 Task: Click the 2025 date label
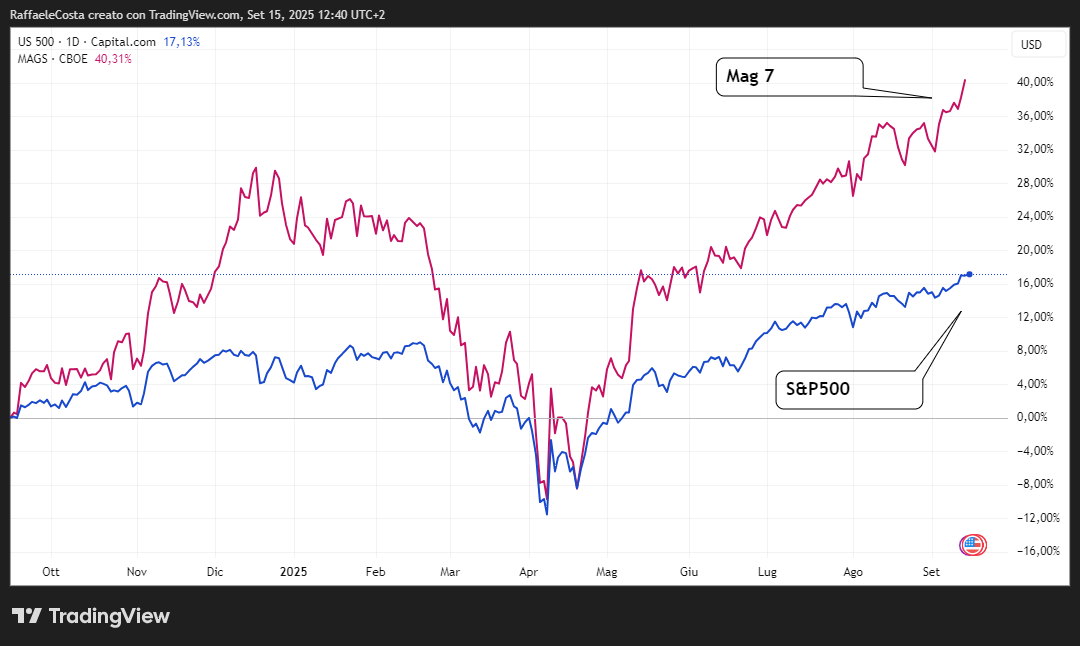pyautogui.click(x=293, y=572)
